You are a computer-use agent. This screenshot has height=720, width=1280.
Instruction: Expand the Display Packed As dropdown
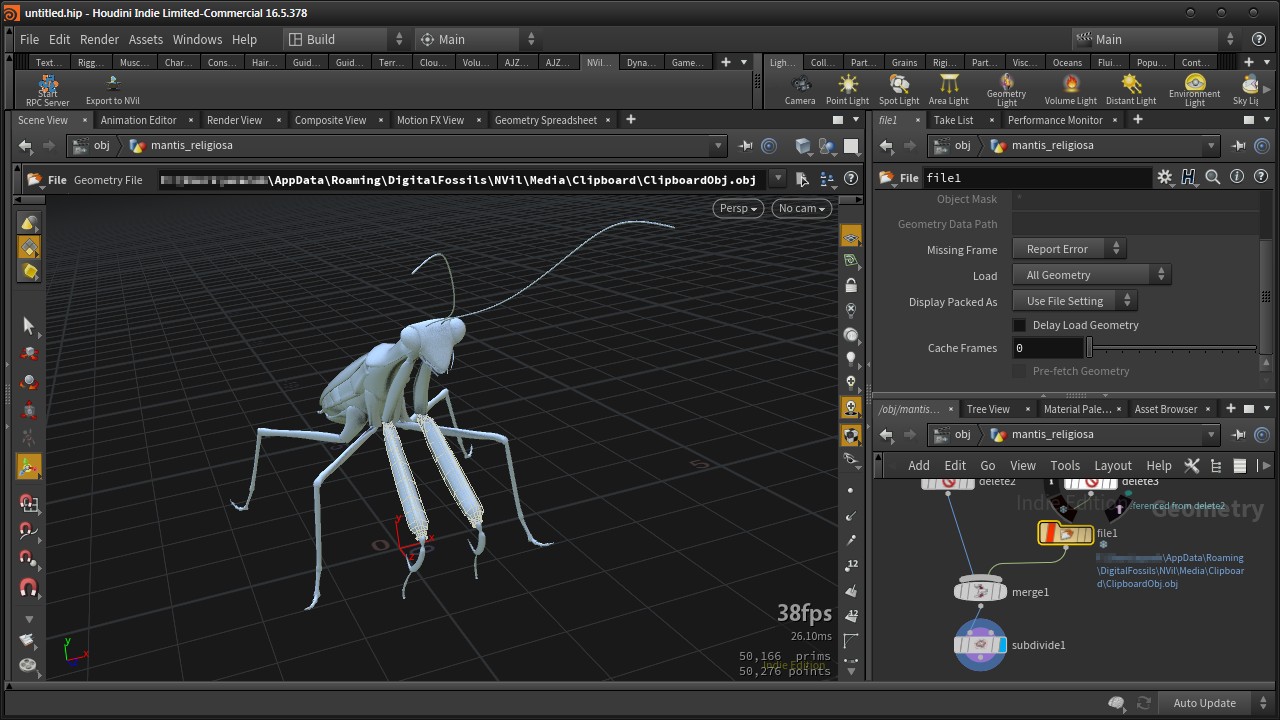(x=1074, y=301)
